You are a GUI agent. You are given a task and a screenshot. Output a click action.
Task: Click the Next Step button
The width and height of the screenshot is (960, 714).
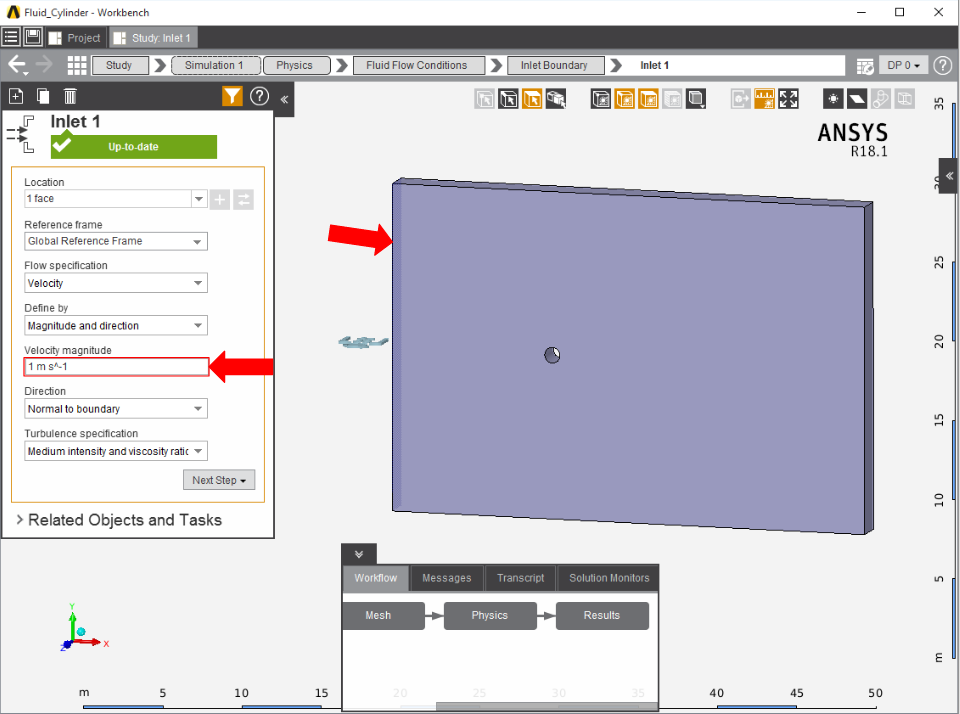click(219, 480)
